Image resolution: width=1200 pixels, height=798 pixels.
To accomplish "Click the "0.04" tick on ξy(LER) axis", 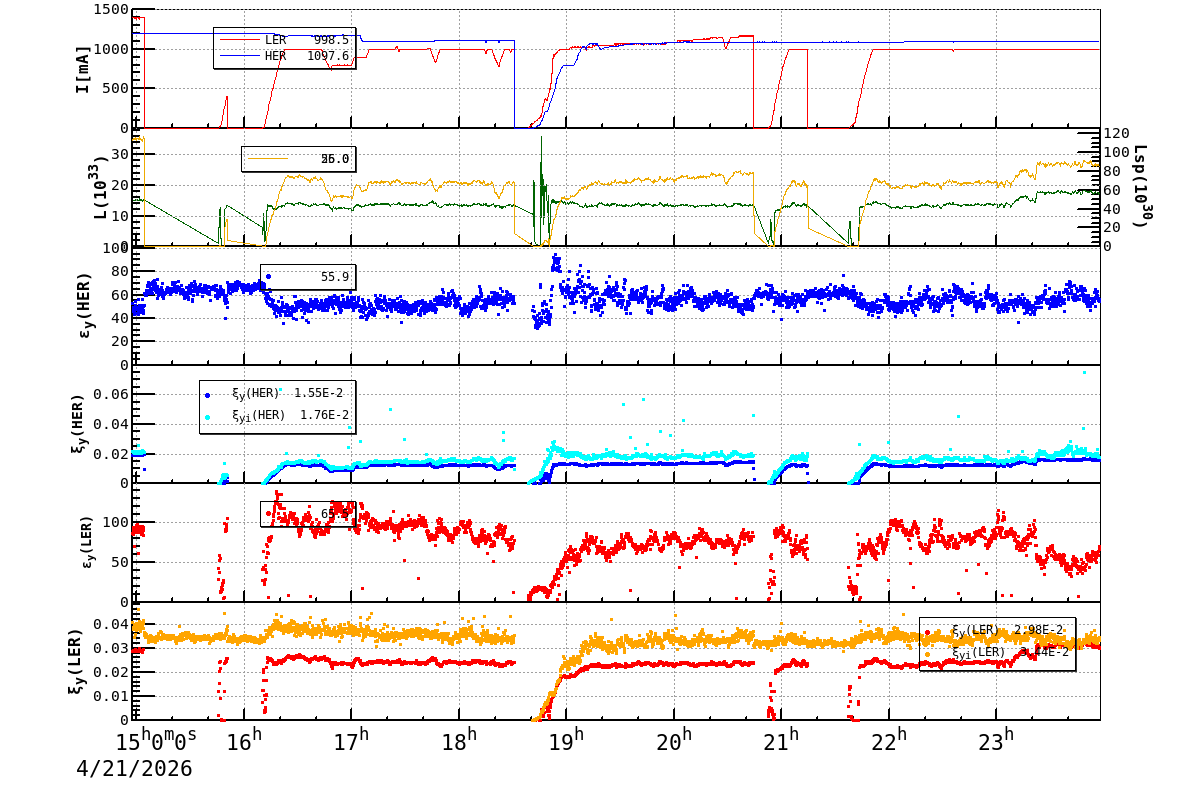I will 112,625.
